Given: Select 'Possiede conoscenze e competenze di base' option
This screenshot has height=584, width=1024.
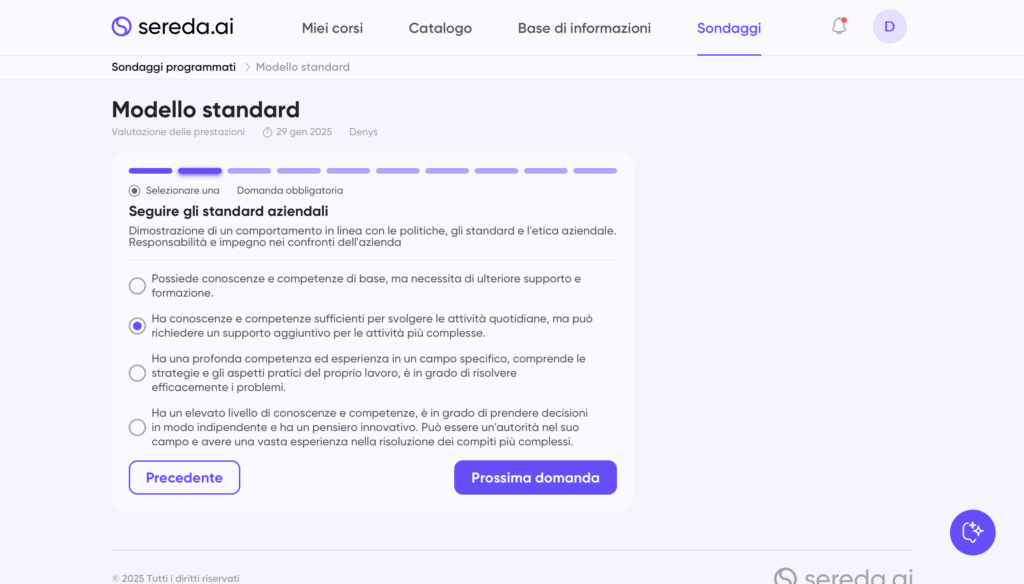Looking at the screenshot, I should click(x=137, y=286).
